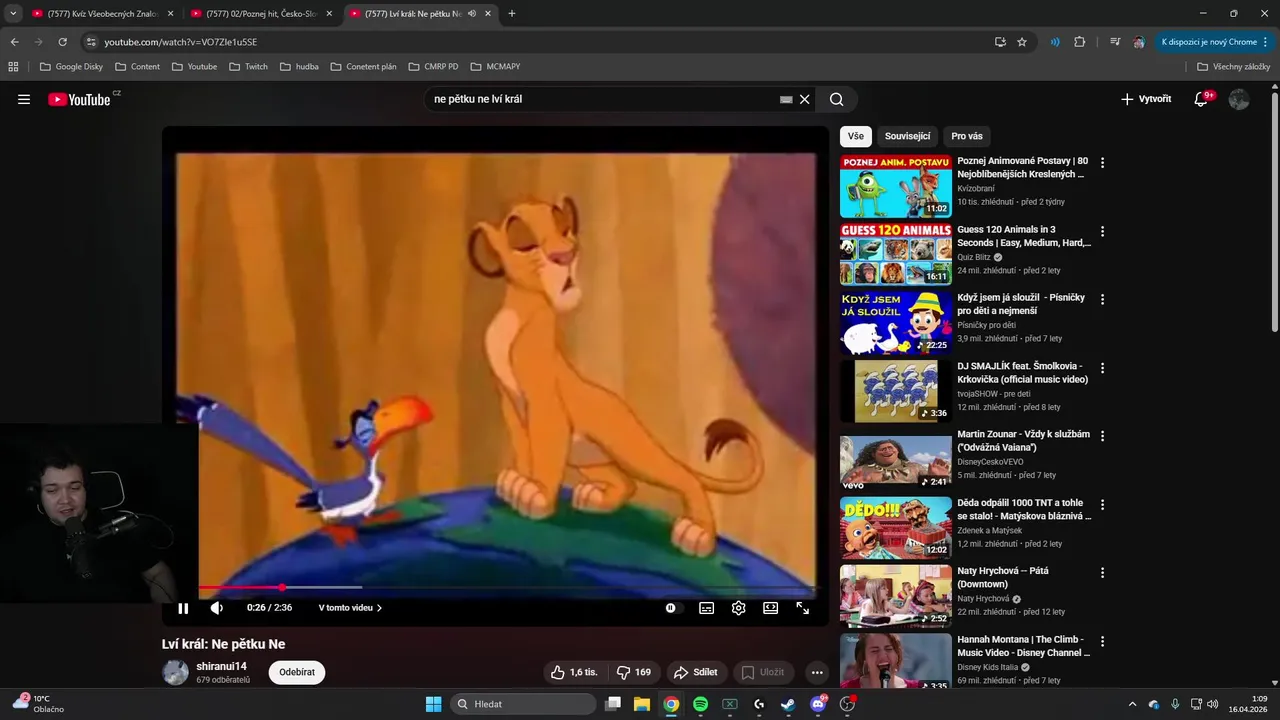This screenshot has height=720, width=1280.
Task: Open options for Hannah Montana video
Action: click(x=1102, y=641)
